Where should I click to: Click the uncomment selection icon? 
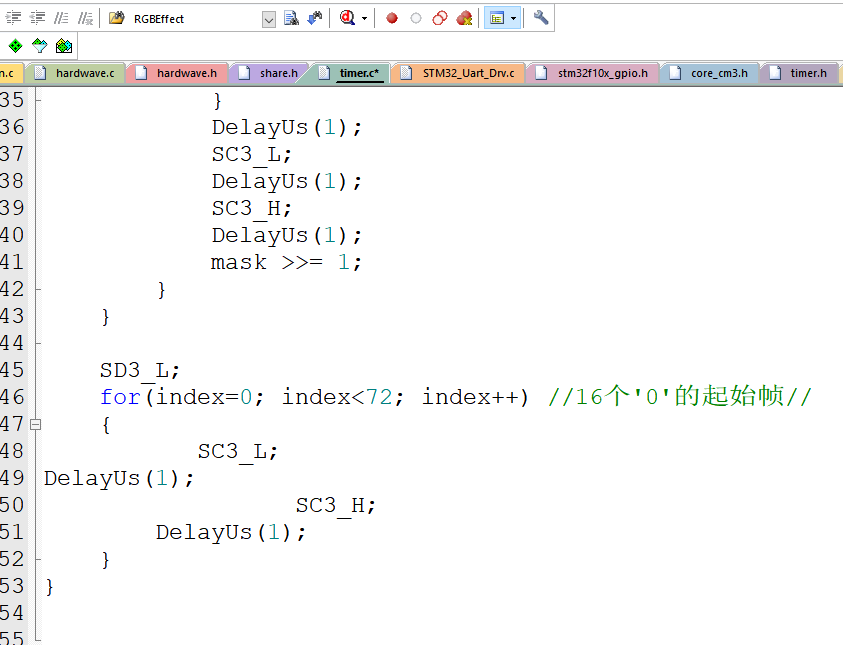85,18
